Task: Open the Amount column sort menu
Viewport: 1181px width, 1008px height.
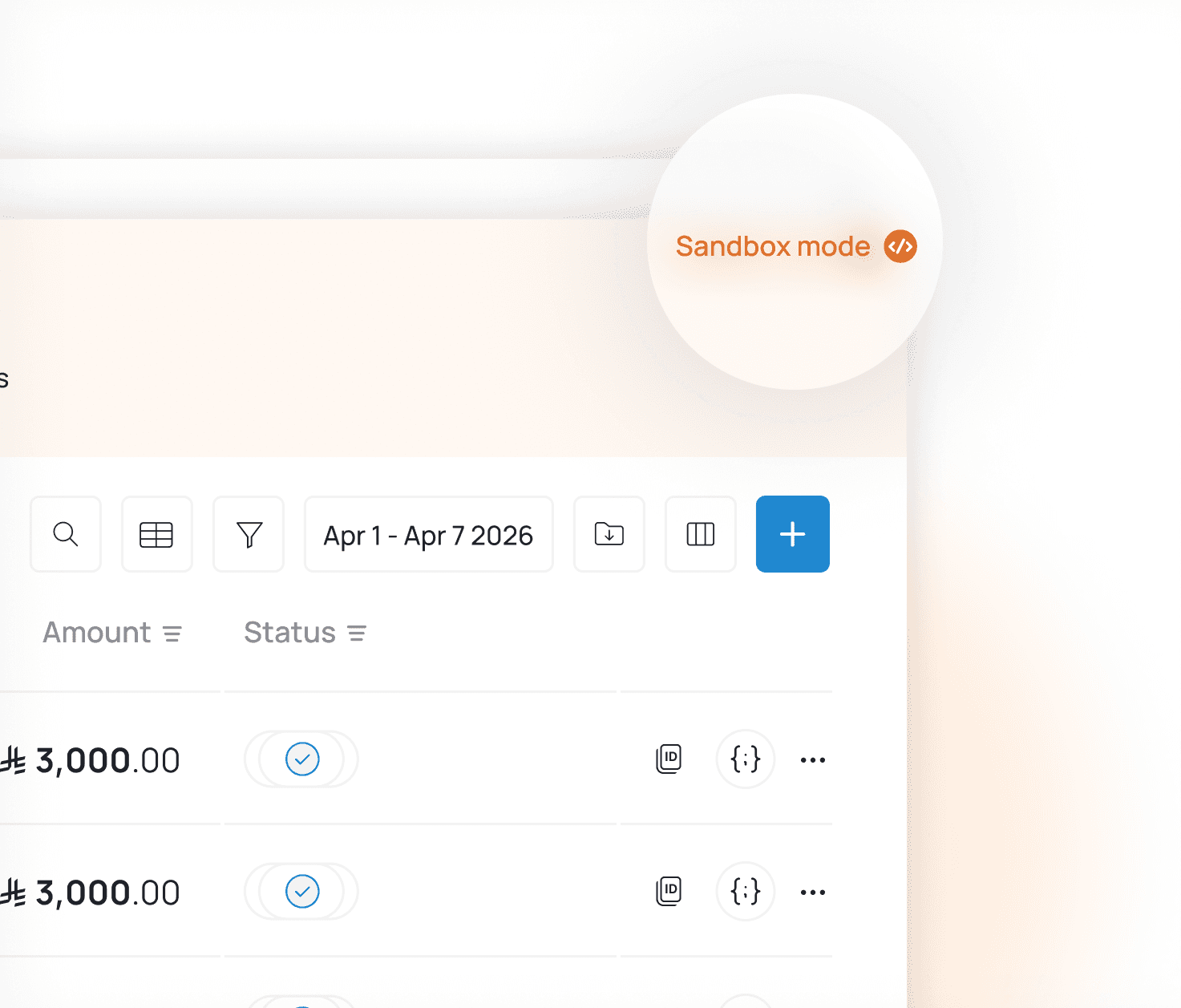Action: pos(172,634)
